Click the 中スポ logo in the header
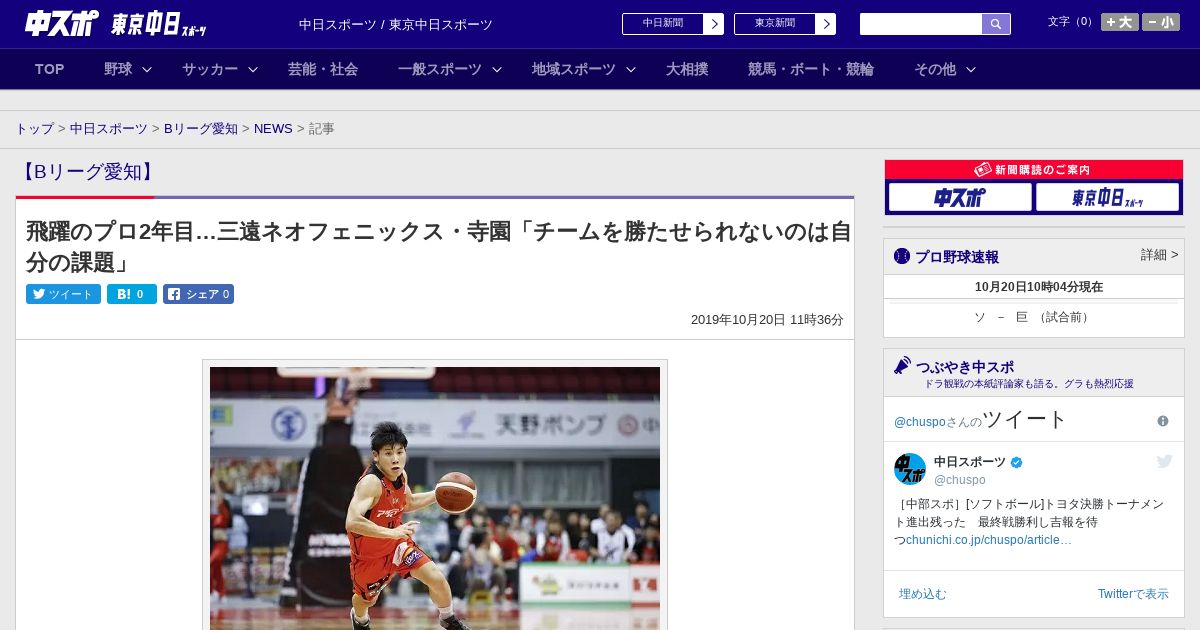Screen dimensions: 1200x630 [62, 23]
